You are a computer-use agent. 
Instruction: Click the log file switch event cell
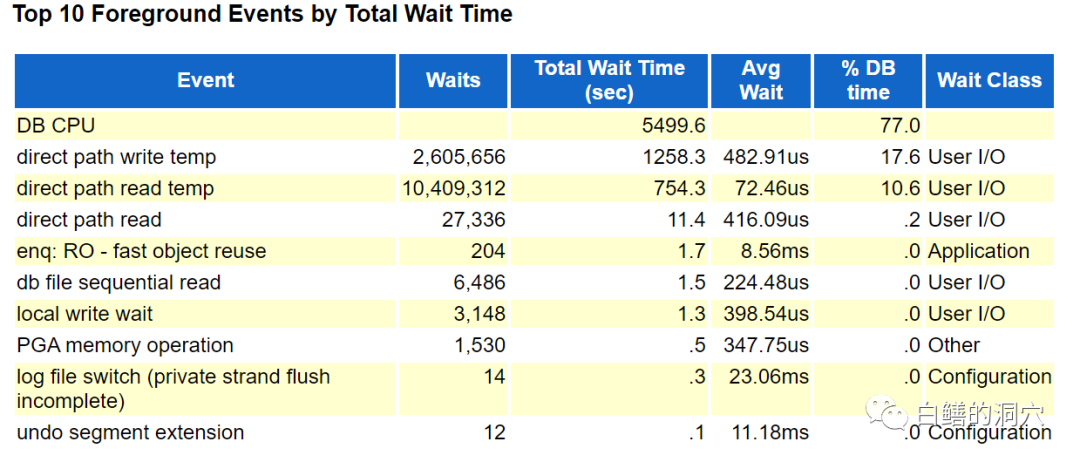tap(173, 389)
